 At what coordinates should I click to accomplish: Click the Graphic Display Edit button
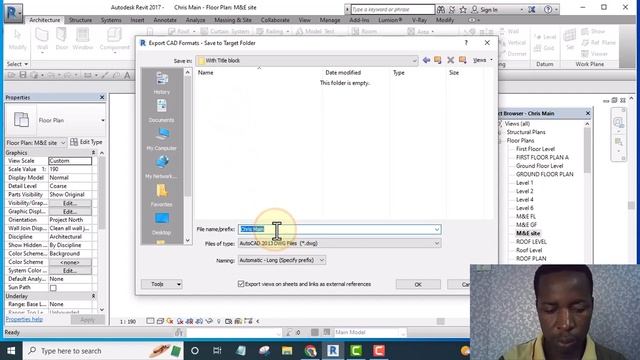click(x=70, y=211)
